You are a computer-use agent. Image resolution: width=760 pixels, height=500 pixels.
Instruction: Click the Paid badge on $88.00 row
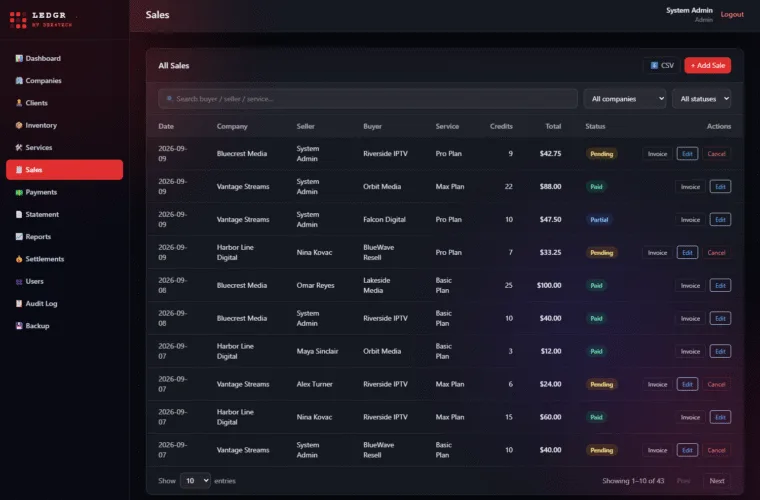point(596,187)
